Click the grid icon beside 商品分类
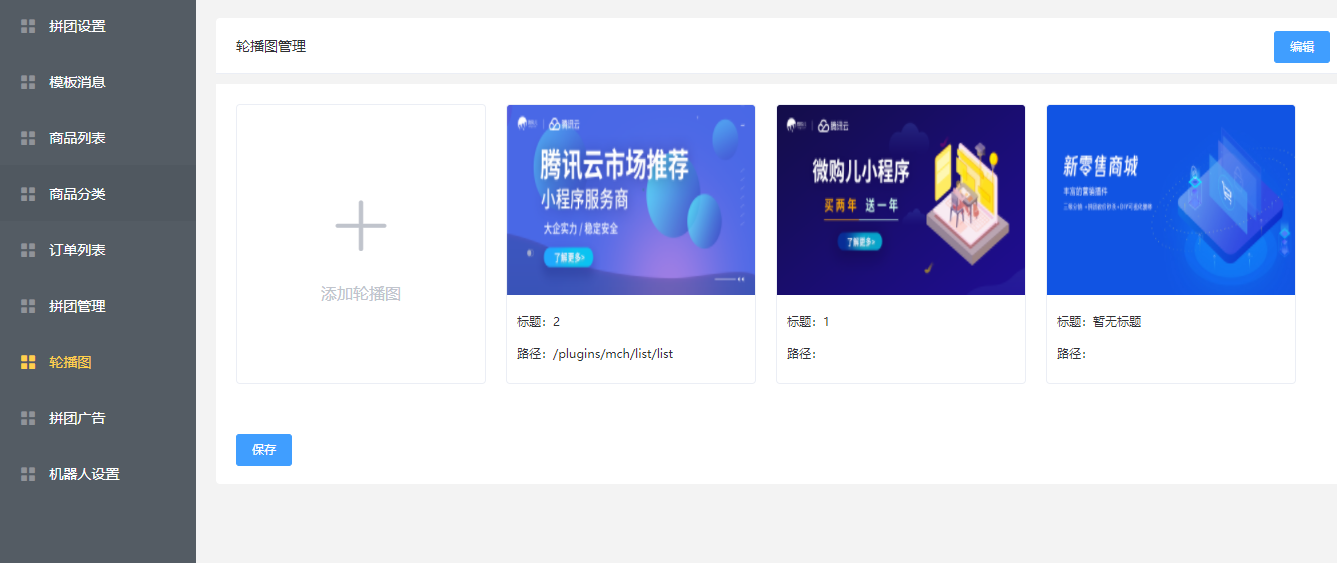The width and height of the screenshot is (1337, 563). click(x=28, y=194)
